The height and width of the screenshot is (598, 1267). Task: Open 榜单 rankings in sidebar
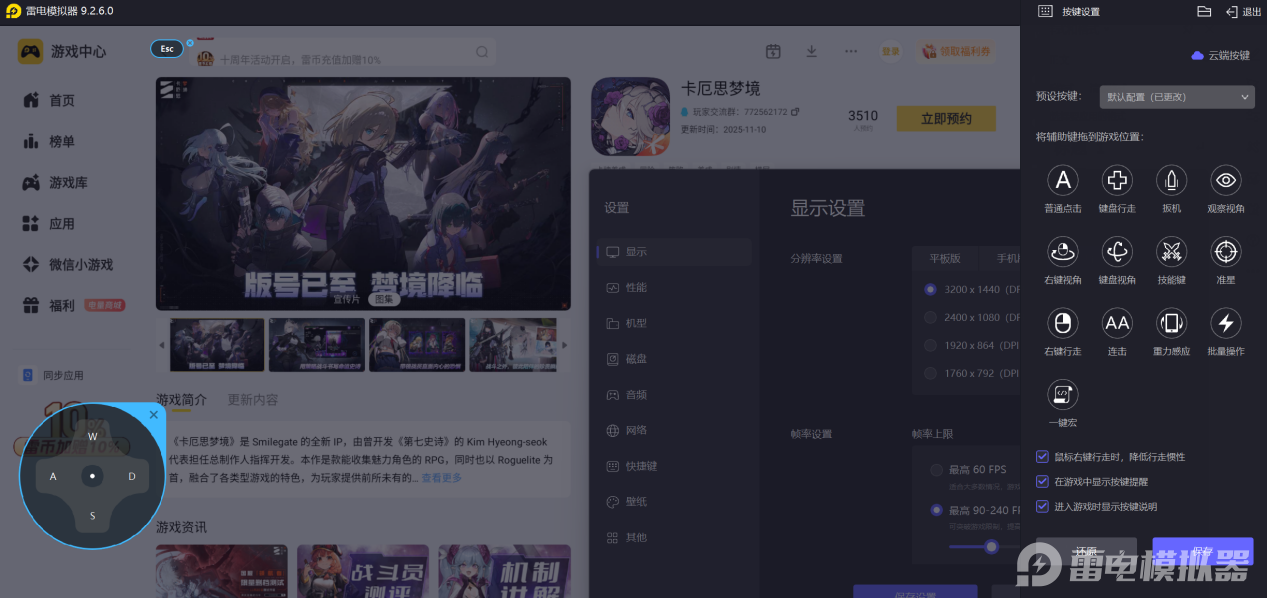(x=62, y=142)
